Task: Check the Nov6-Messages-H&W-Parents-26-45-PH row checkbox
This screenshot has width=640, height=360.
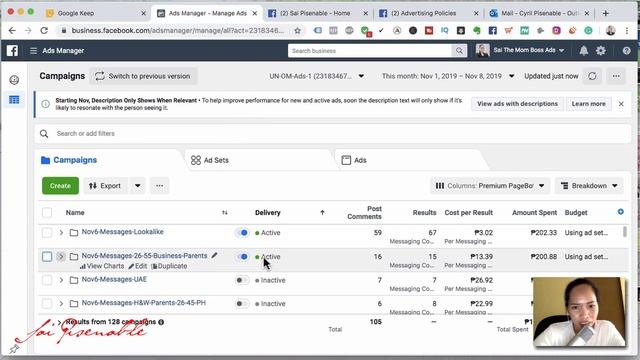Action: [47, 304]
